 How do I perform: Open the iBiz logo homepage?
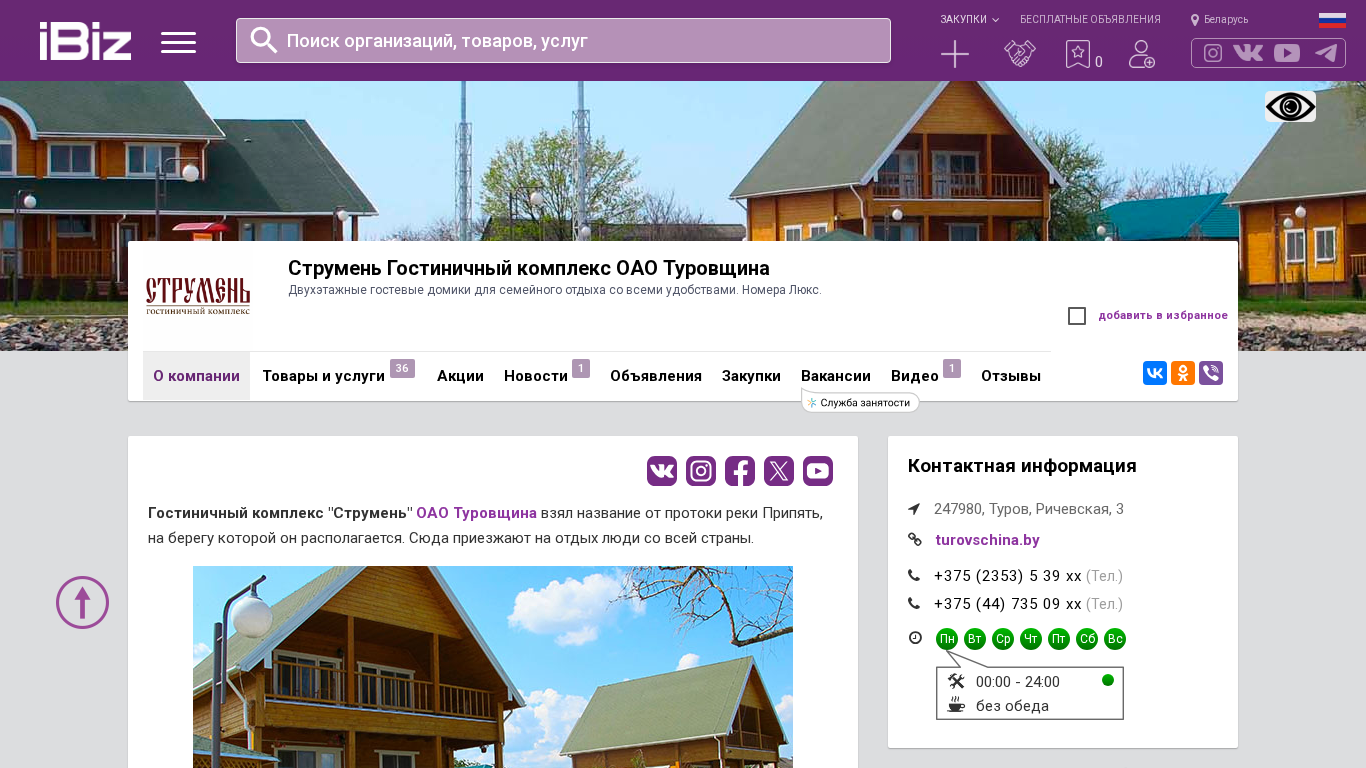pos(85,41)
